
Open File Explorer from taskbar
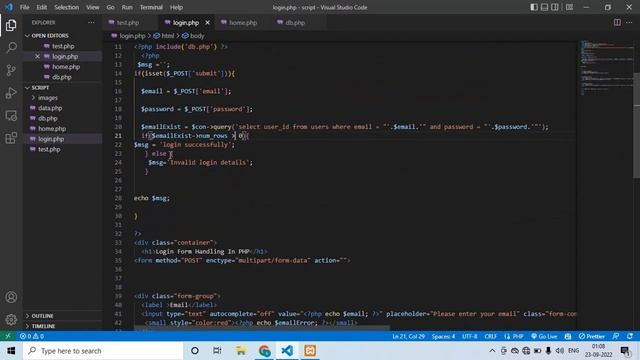point(241,351)
